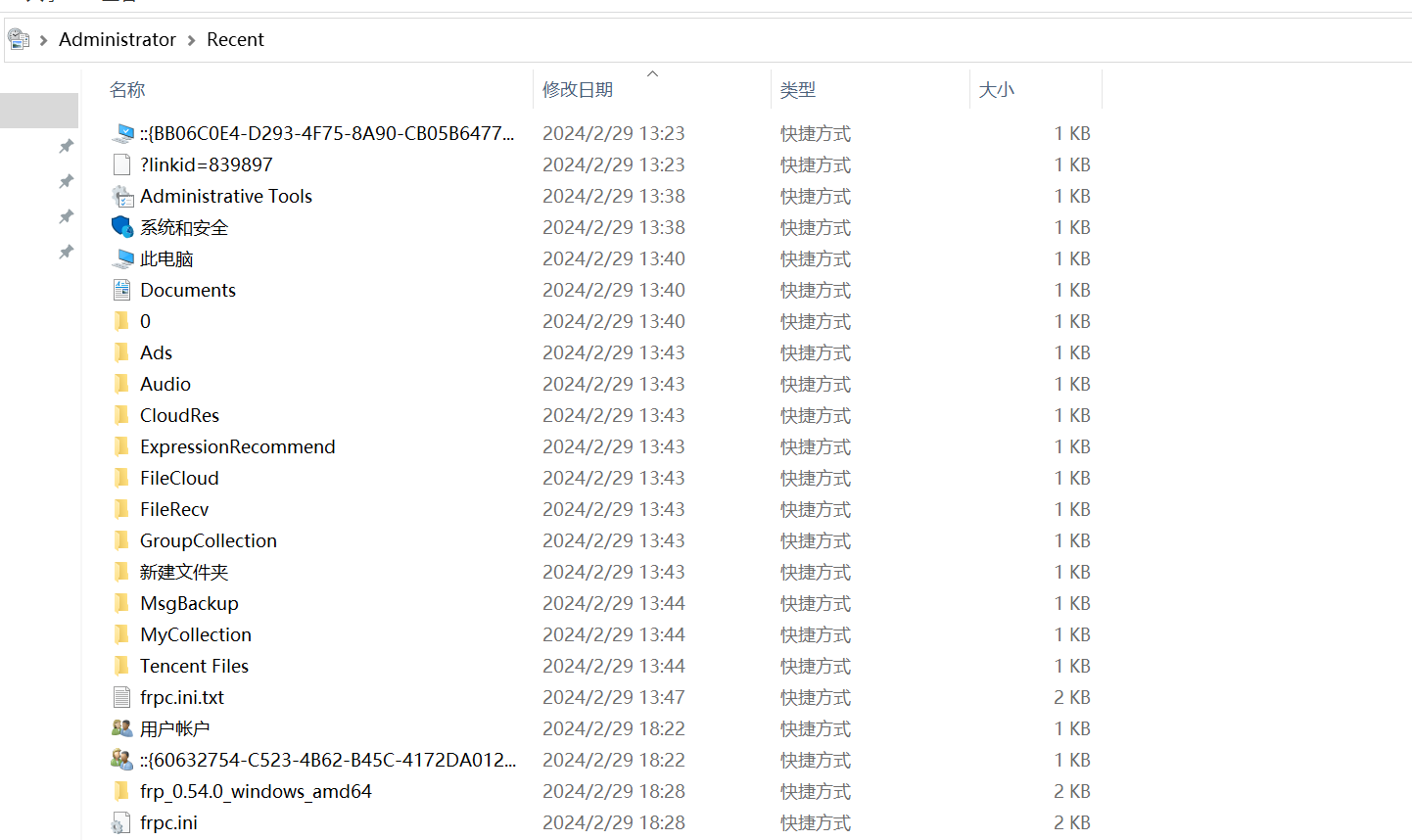Select the 用户帐户 users icon

point(122,728)
